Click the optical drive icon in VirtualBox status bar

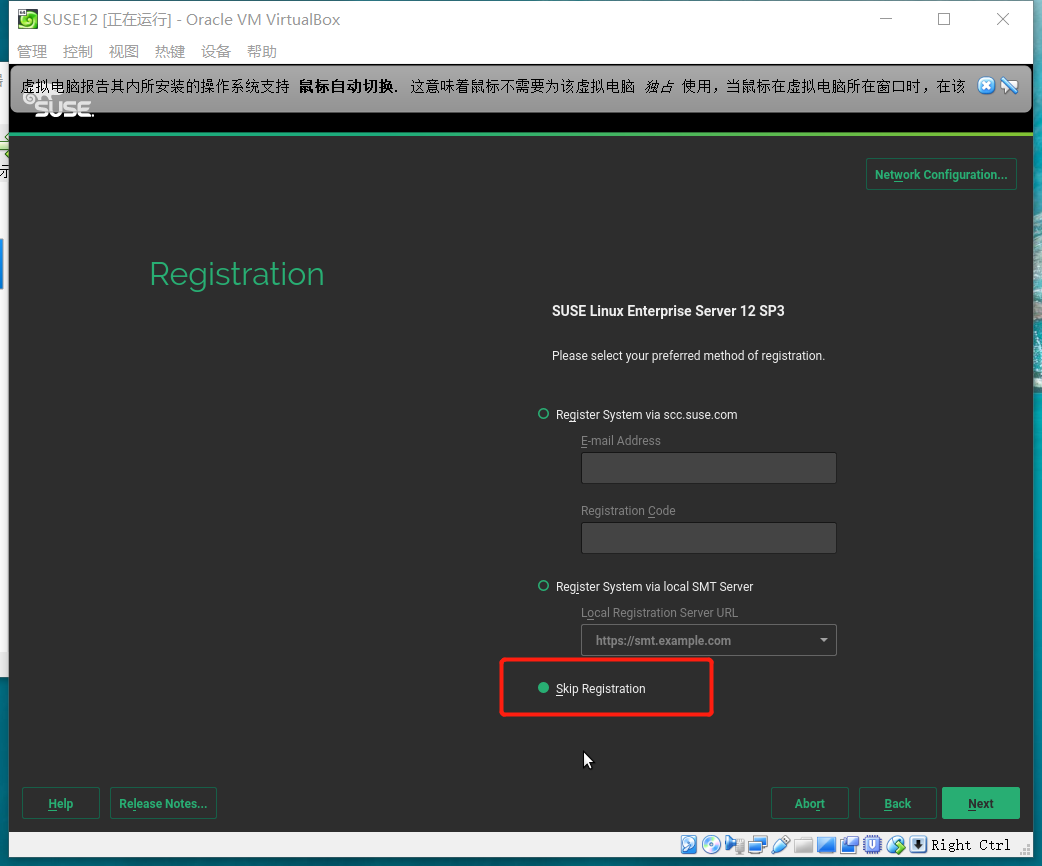(711, 845)
